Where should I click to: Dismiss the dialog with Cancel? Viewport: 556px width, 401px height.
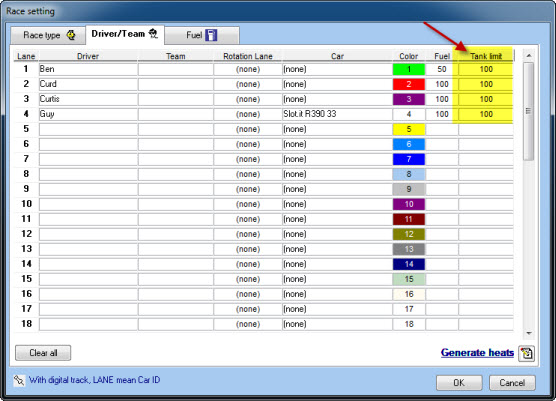pyautogui.click(x=512, y=383)
